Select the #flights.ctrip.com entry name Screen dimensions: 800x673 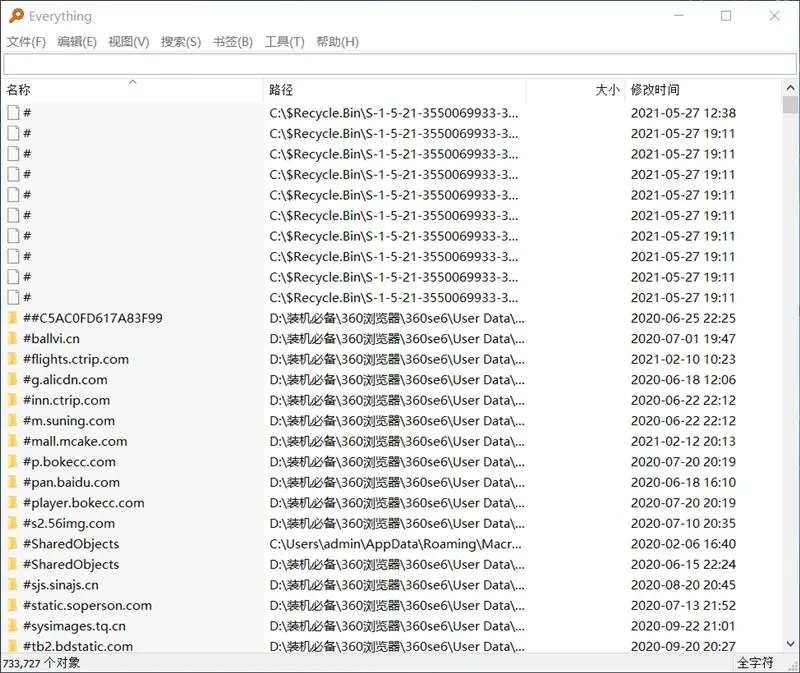click(76, 359)
